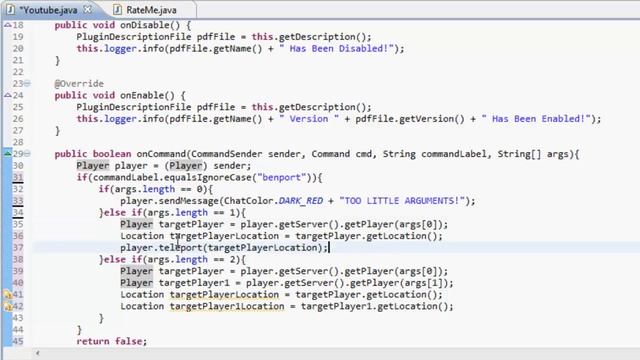Image resolution: width=640 pixels, height=360 pixels.
Task: Click targetPlayerLocation variable declared on line 41
Action: click(x=224, y=295)
